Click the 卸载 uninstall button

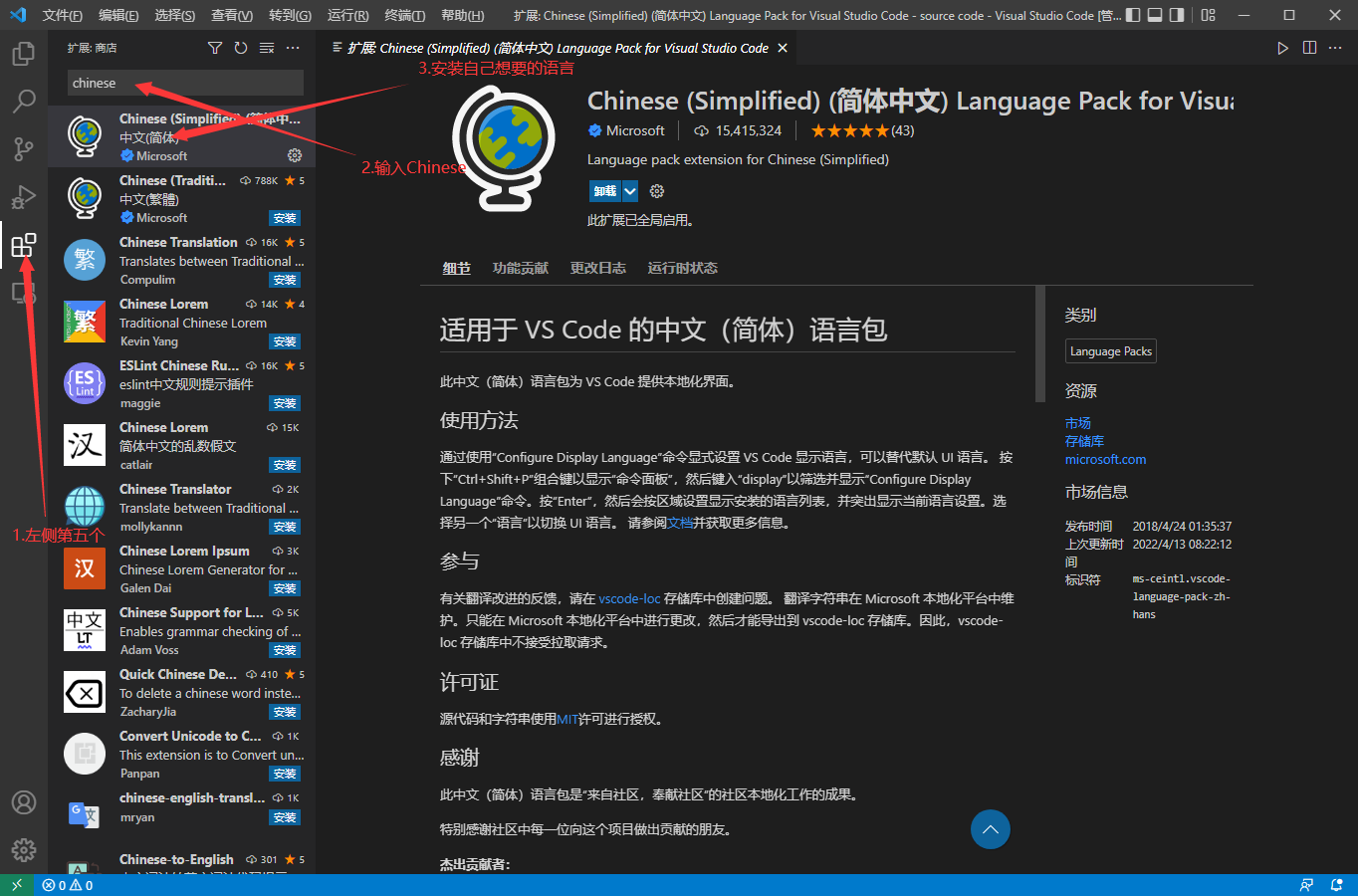605,191
